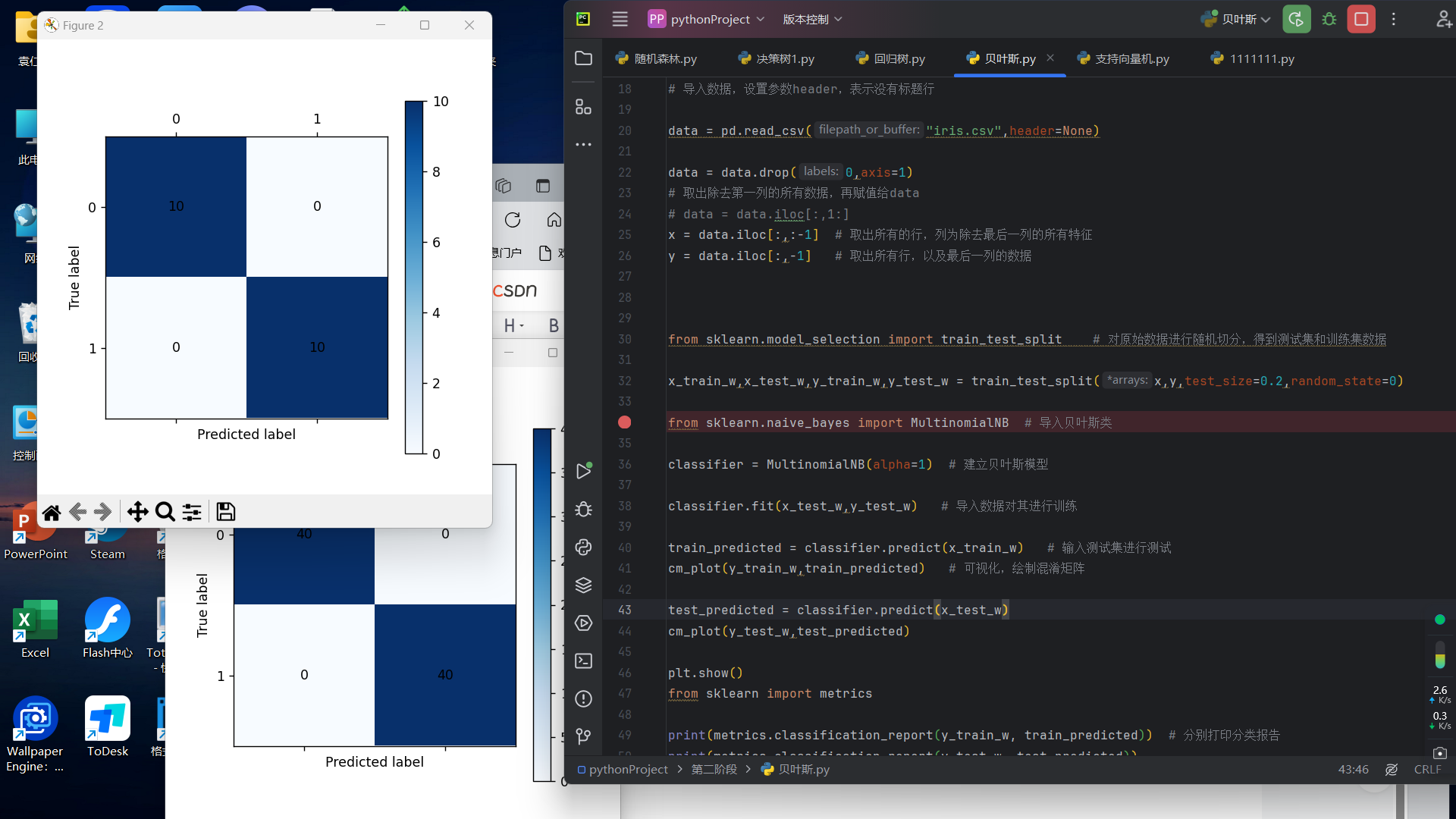1456x819 pixels.
Task: Open Python Packages layers icon
Action: coord(583,585)
